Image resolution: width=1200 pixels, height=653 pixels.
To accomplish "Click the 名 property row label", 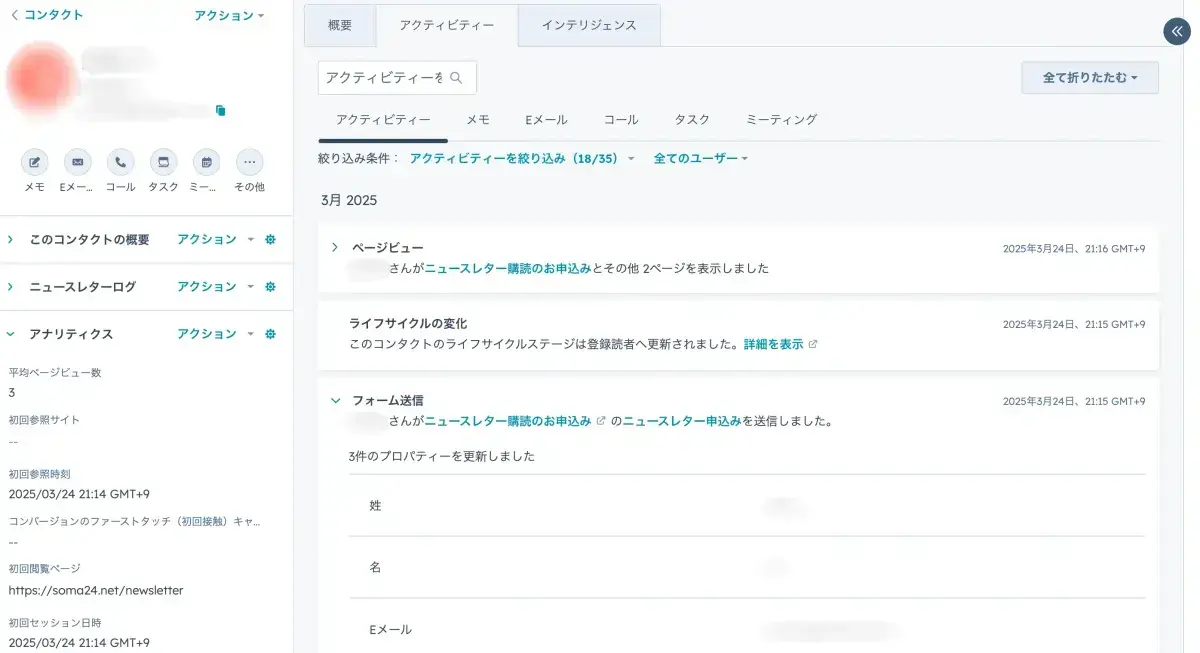I will (x=375, y=567).
